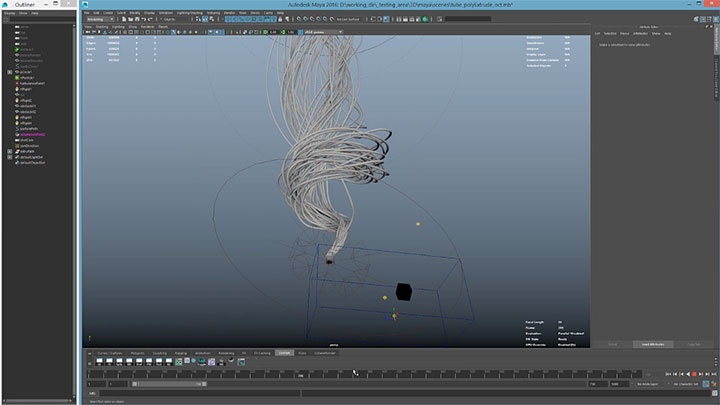Create a new scene from status line
720x405 pixels.
(124, 19)
